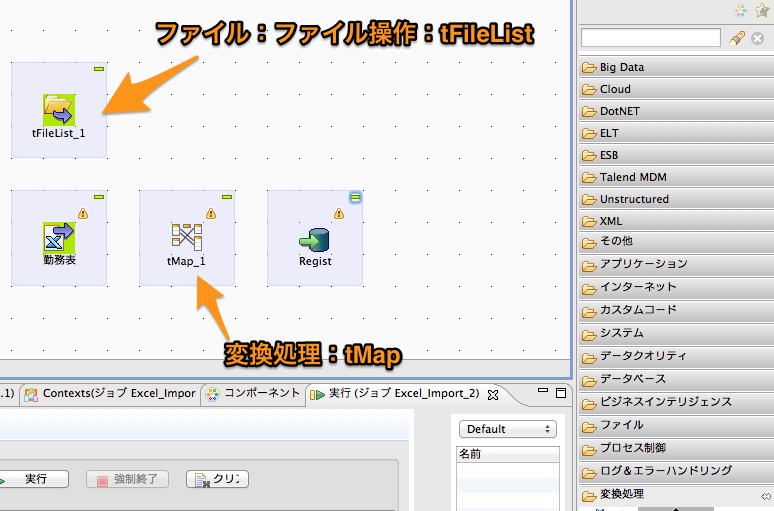
Task: Collapse the tFileList_1 subjob box
Action: tap(99, 69)
